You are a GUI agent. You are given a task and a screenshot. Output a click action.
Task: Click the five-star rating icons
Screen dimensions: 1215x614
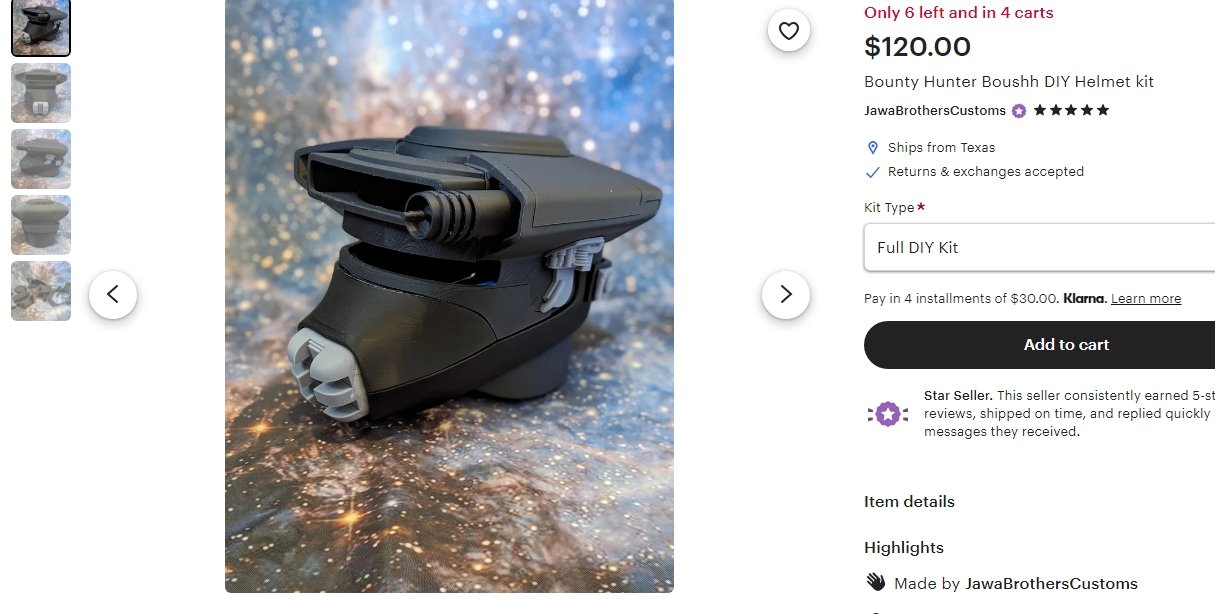[1071, 110]
